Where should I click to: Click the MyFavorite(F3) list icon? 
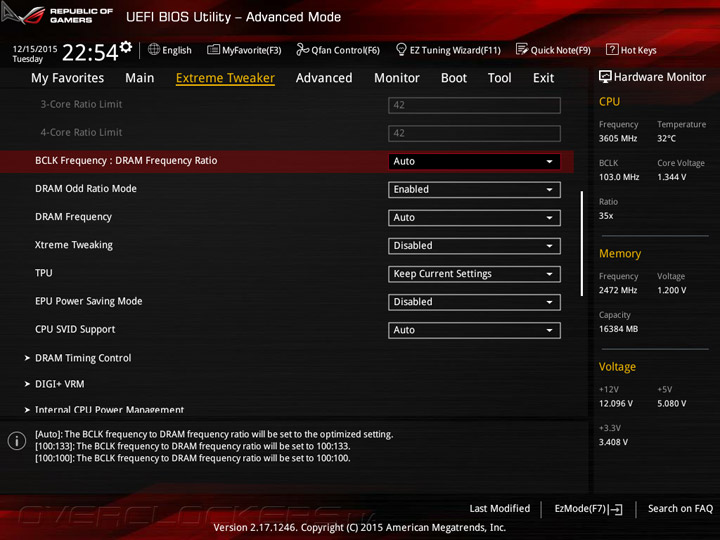[x=213, y=49]
